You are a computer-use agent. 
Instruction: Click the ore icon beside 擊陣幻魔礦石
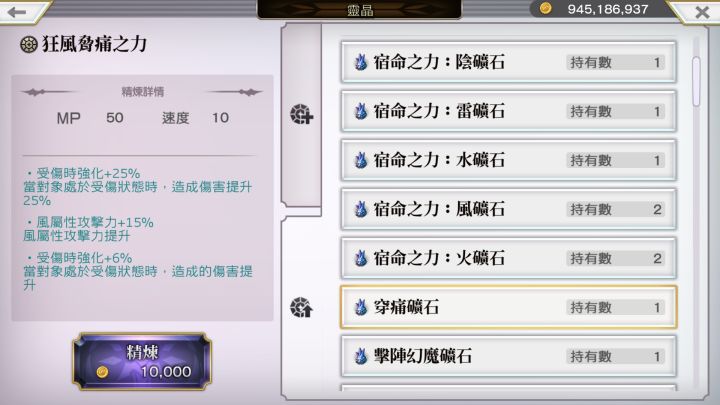pos(361,356)
